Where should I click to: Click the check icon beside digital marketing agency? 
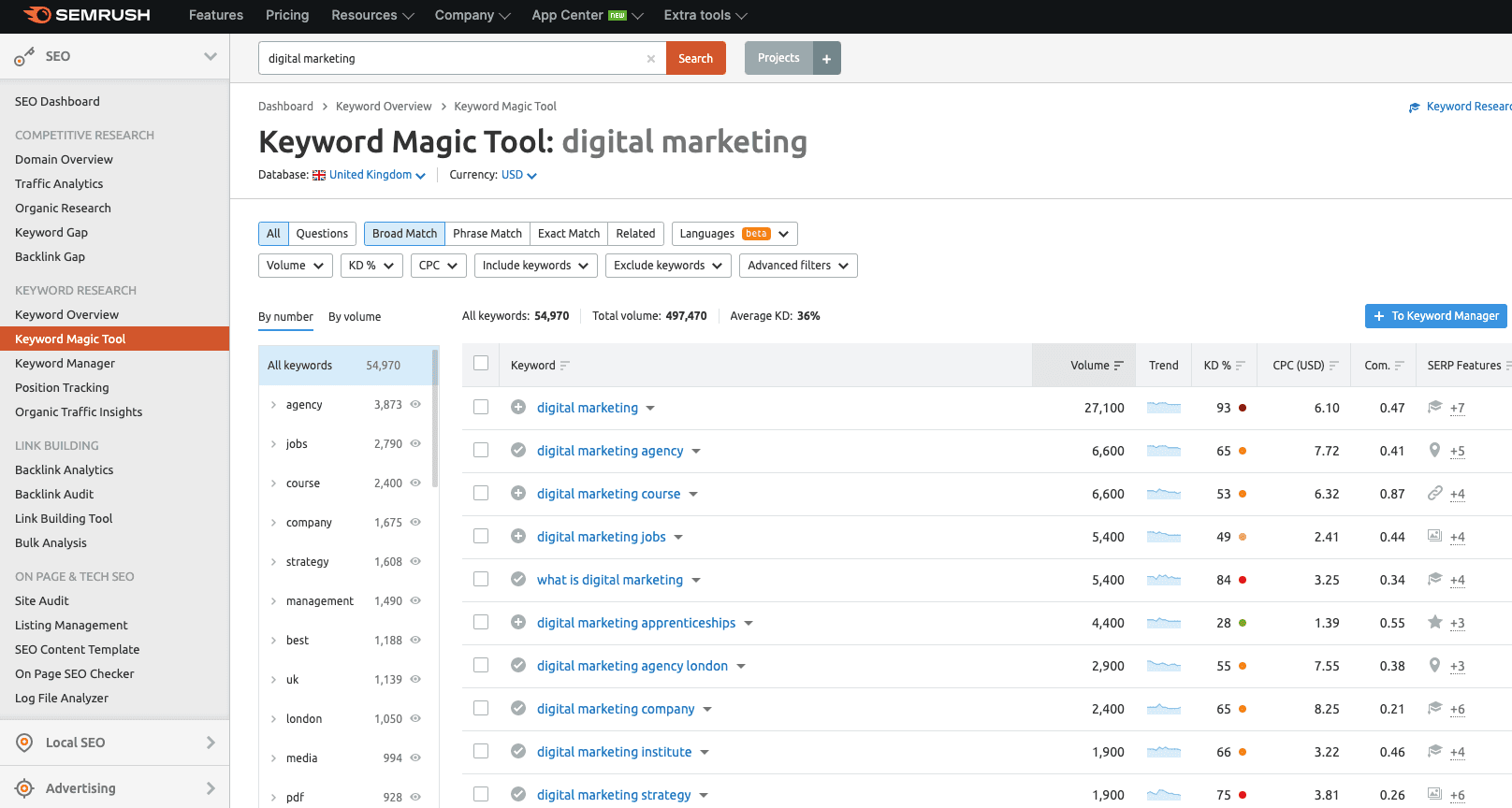(518, 450)
